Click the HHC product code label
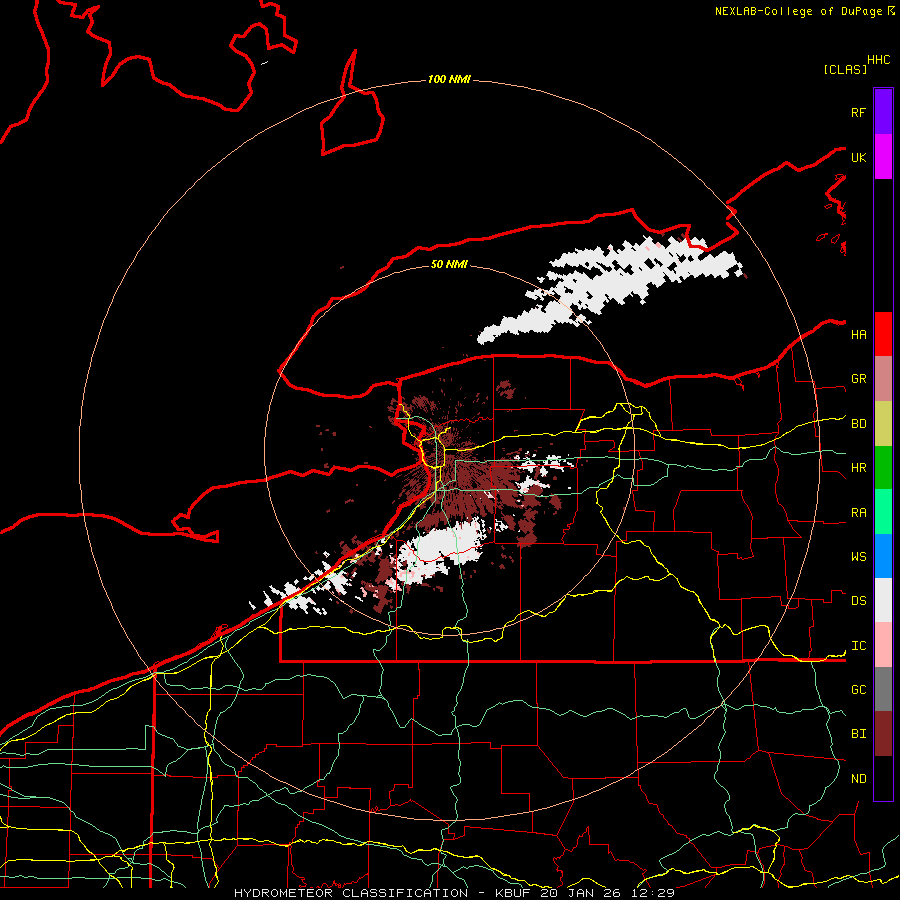The width and height of the screenshot is (900, 900). 879,60
